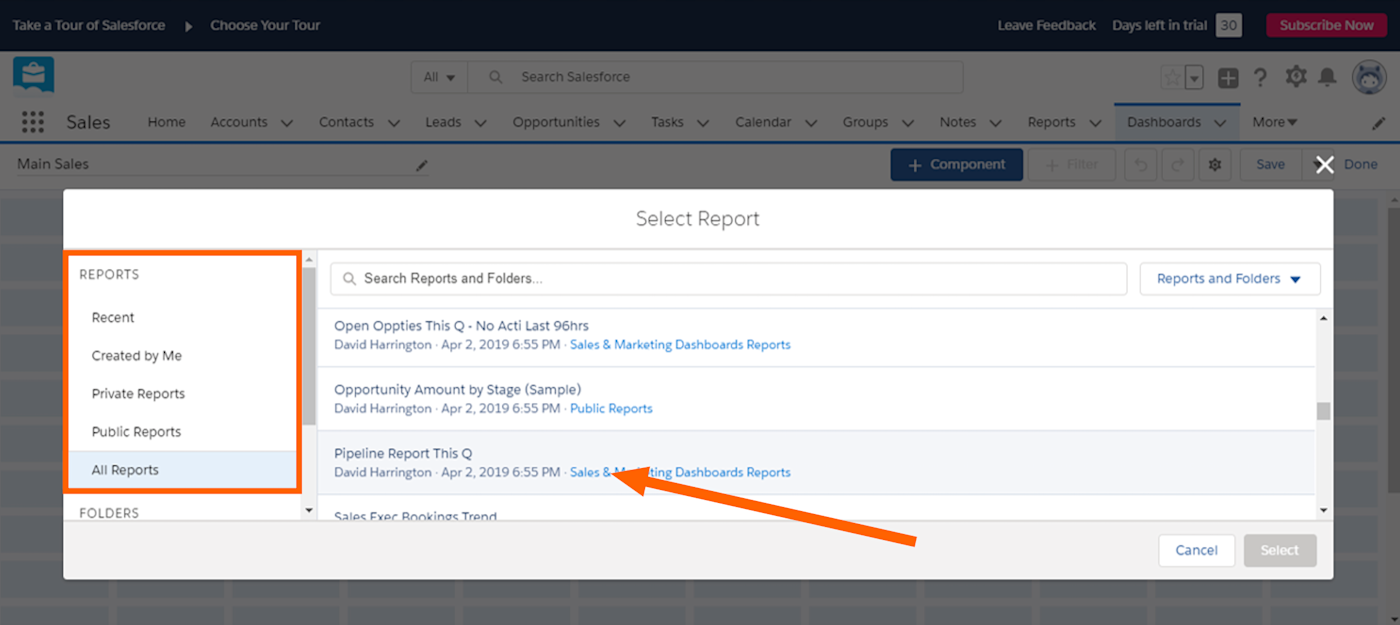Click Leave Feedback link

coord(1047,25)
